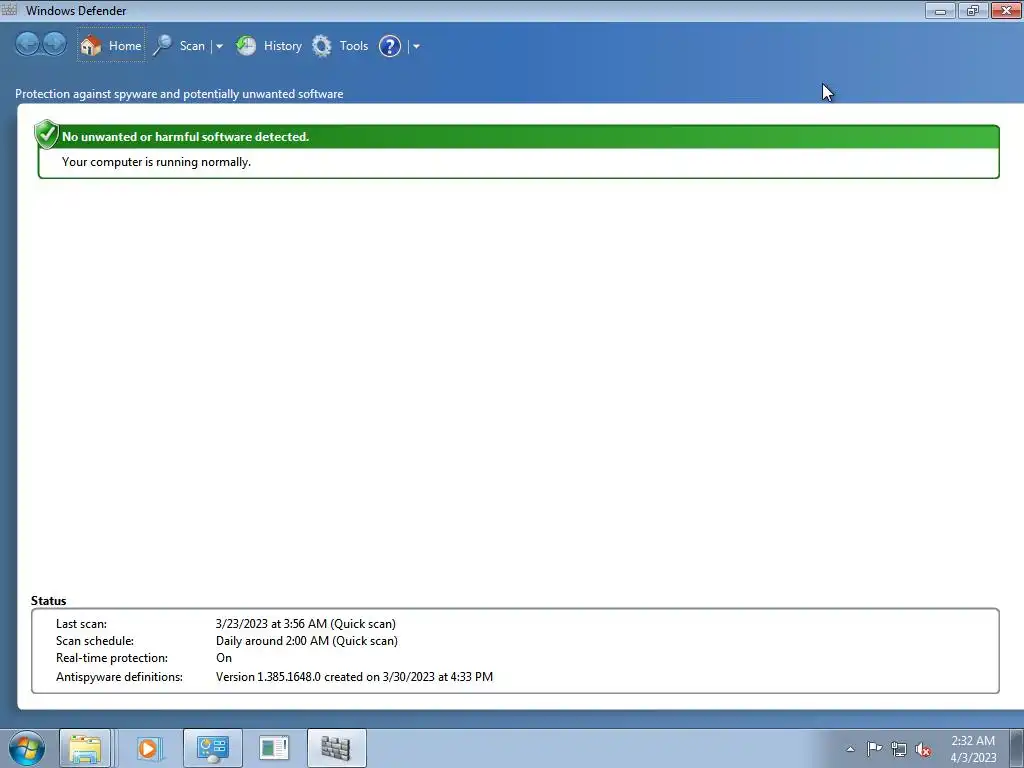Image resolution: width=1024 pixels, height=768 pixels.
Task: Launch Windows Media Player from taskbar
Action: [x=149, y=748]
